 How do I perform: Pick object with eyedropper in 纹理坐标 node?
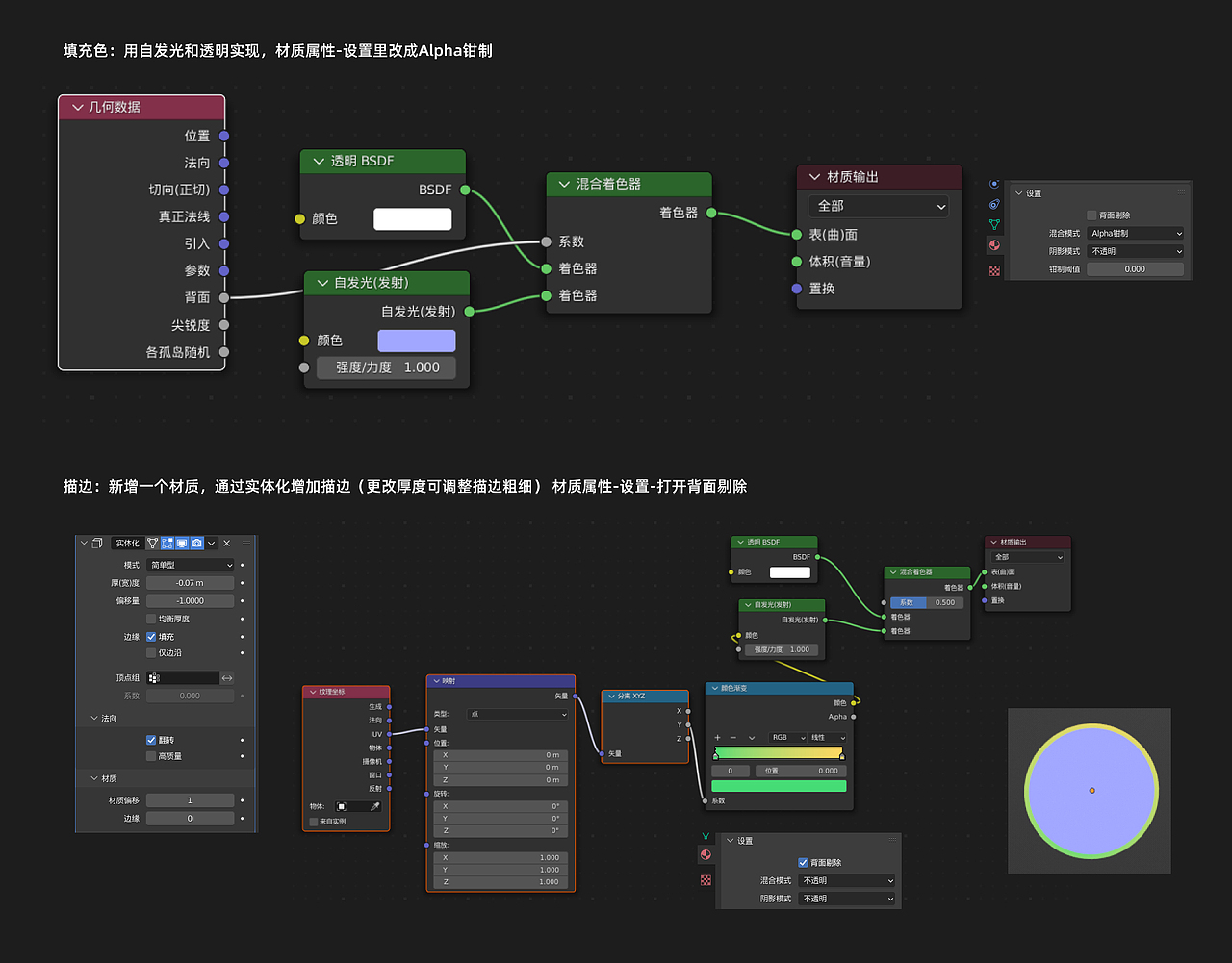click(x=374, y=806)
